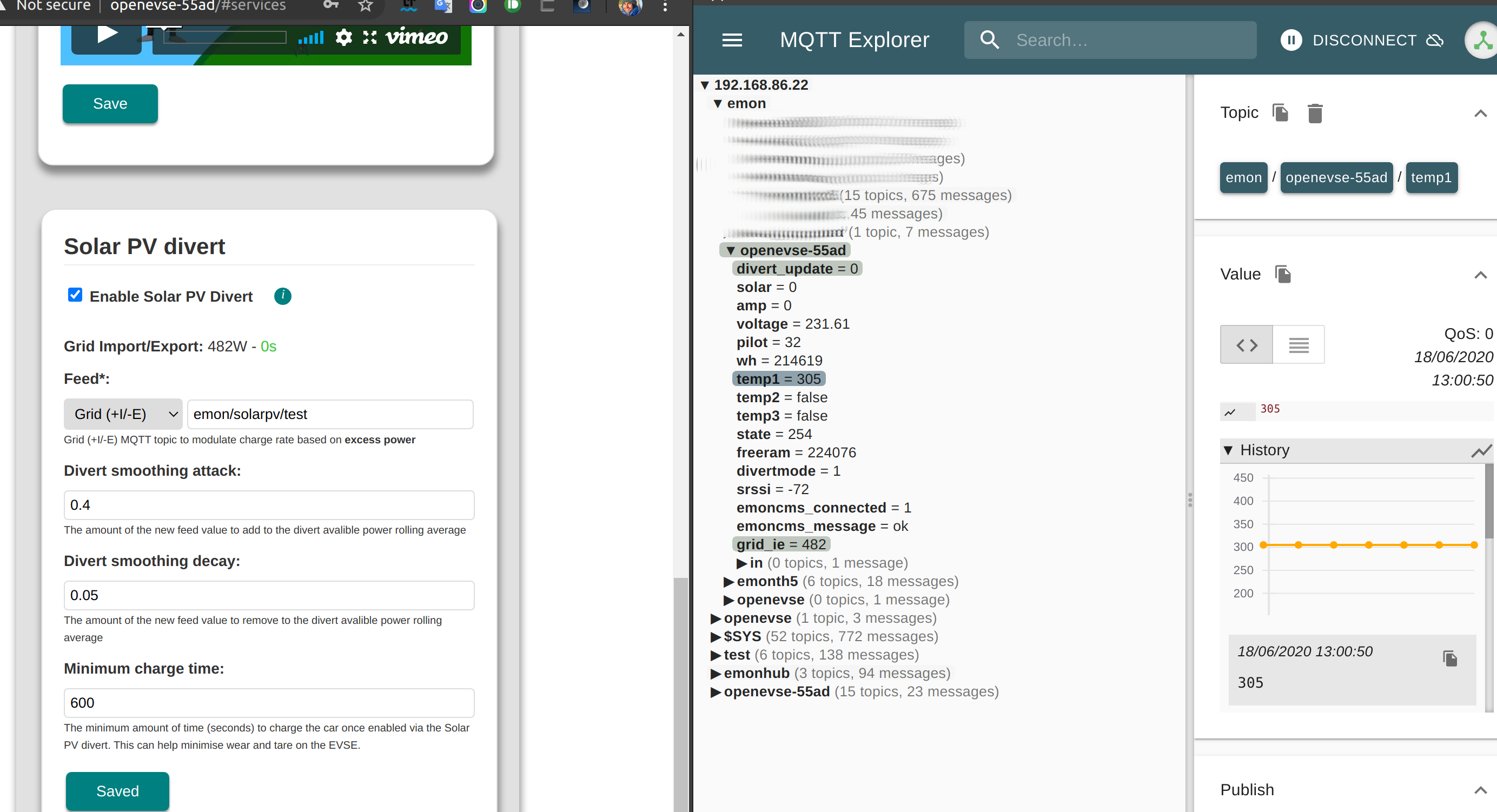
Task: Open the MQTT Explorer sidebar menu
Action: point(732,39)
